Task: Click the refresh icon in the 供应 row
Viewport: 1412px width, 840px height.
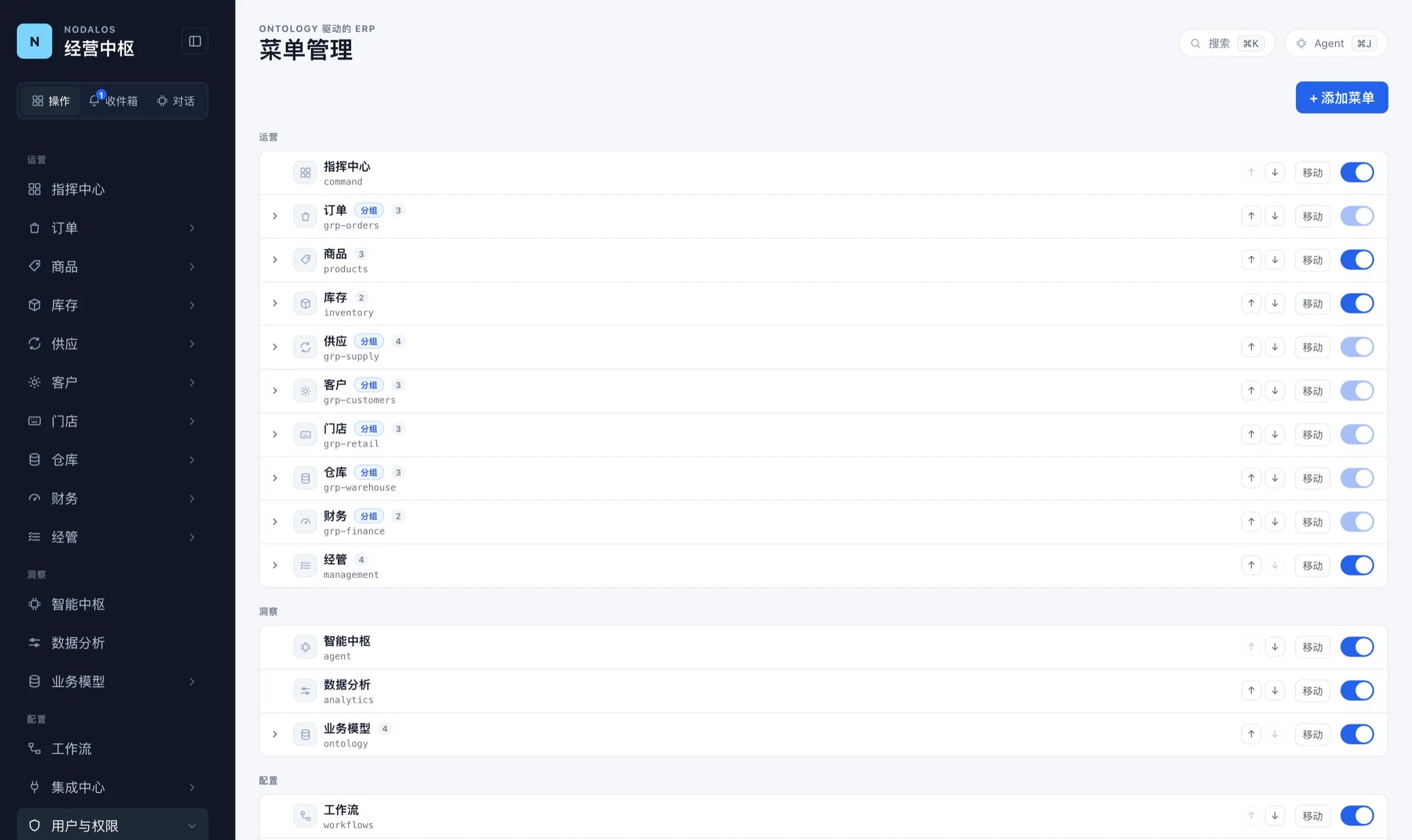Action: click(x=305, y=347)
